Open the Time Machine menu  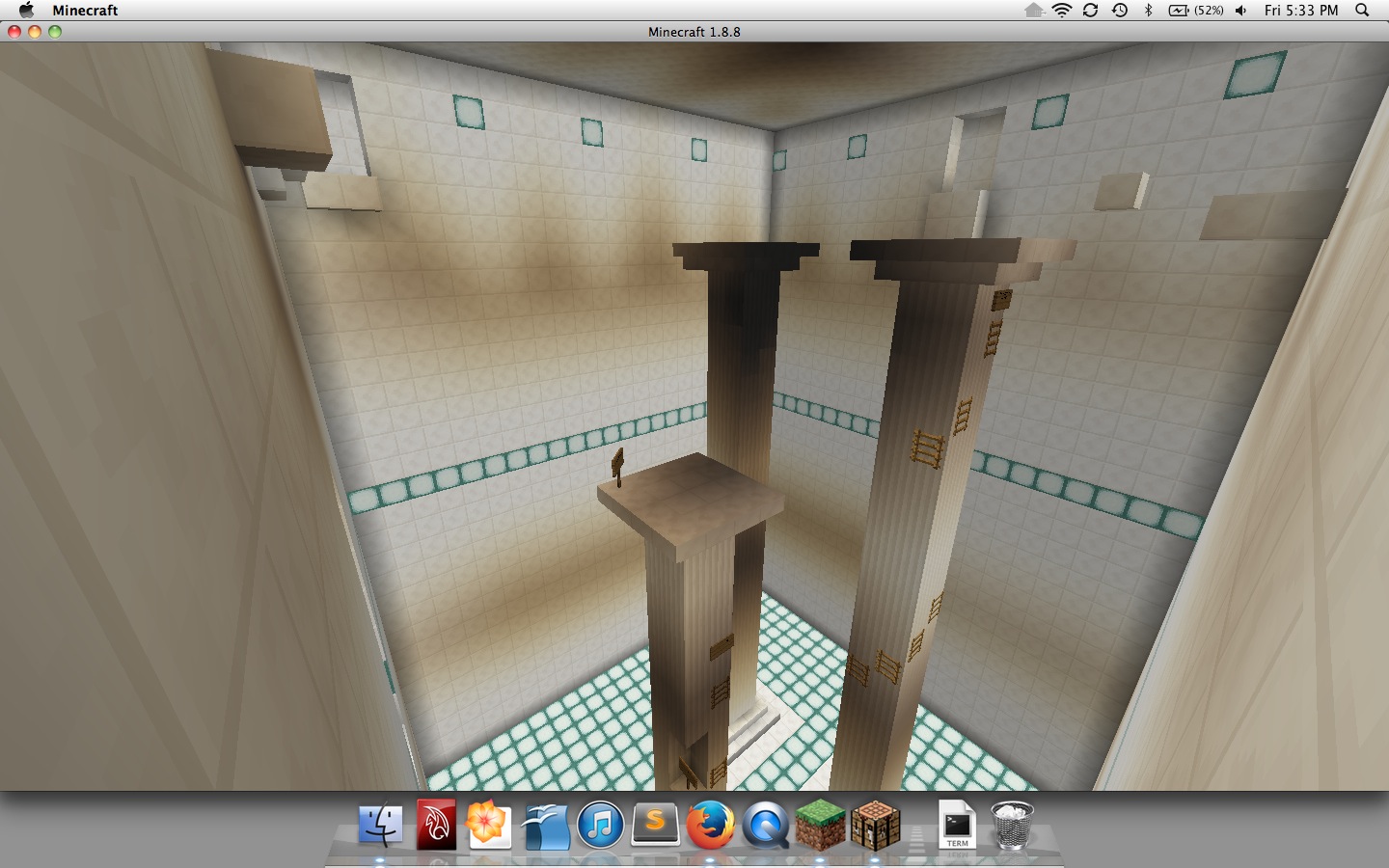pyautogui.click(x=1120, y=10)
